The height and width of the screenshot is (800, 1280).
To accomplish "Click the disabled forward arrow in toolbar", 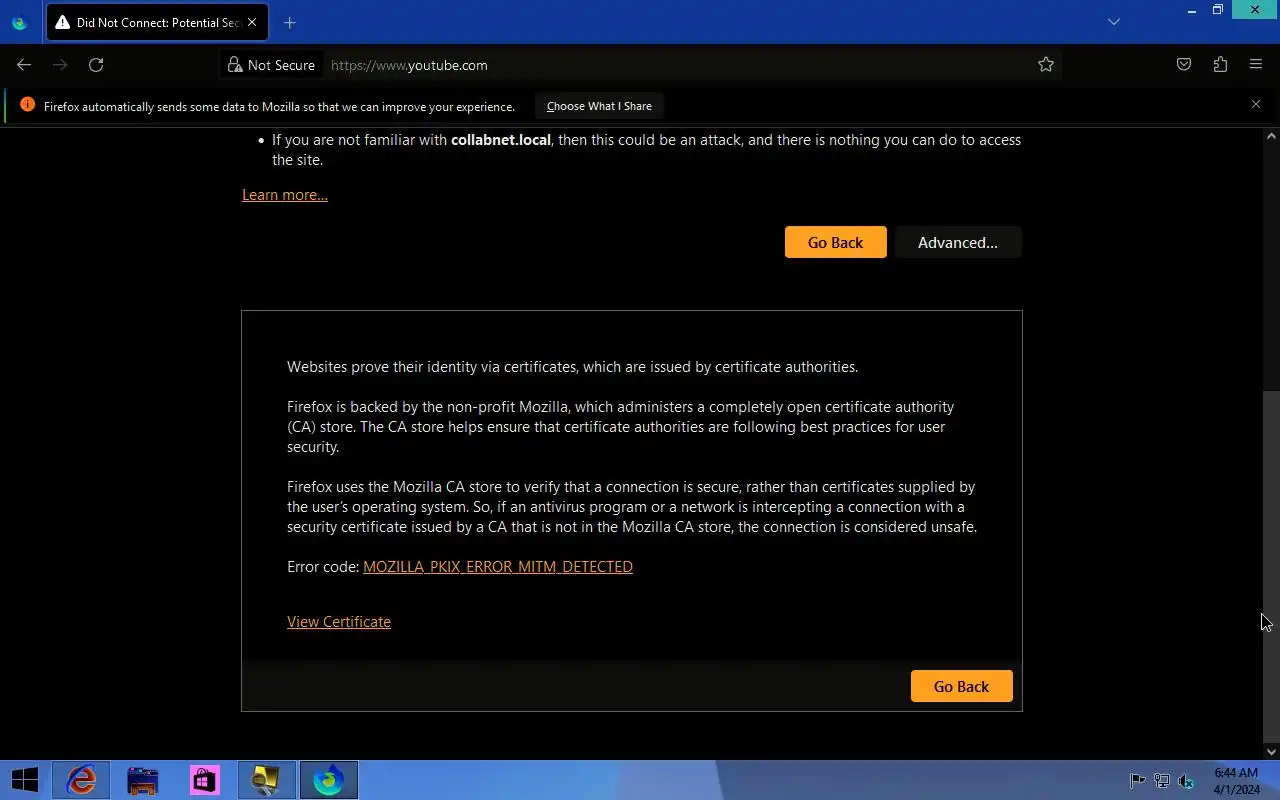I will (60, 65).
